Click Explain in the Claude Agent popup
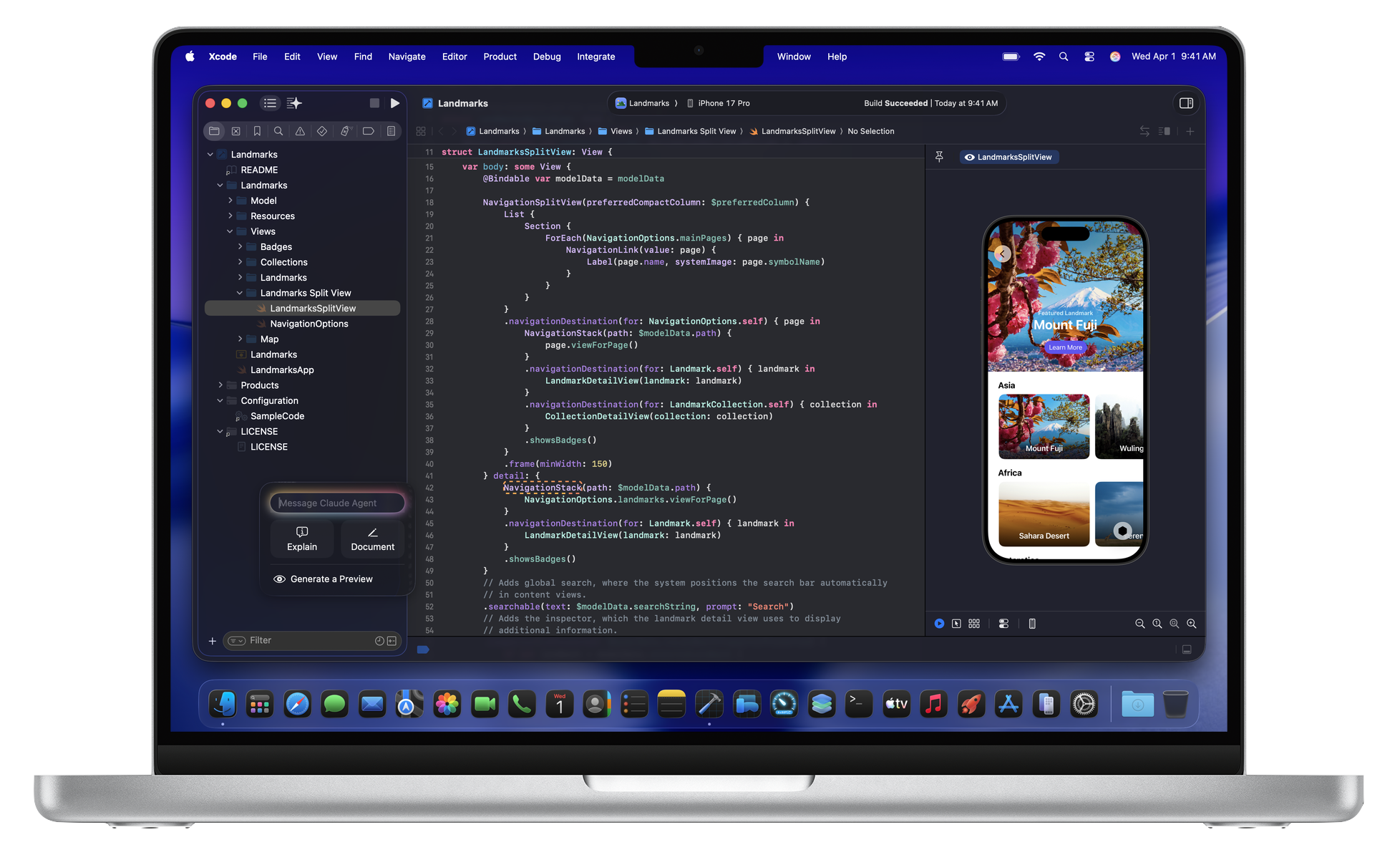This screenshot has height=855, width=1400. (x=302, y=539)
